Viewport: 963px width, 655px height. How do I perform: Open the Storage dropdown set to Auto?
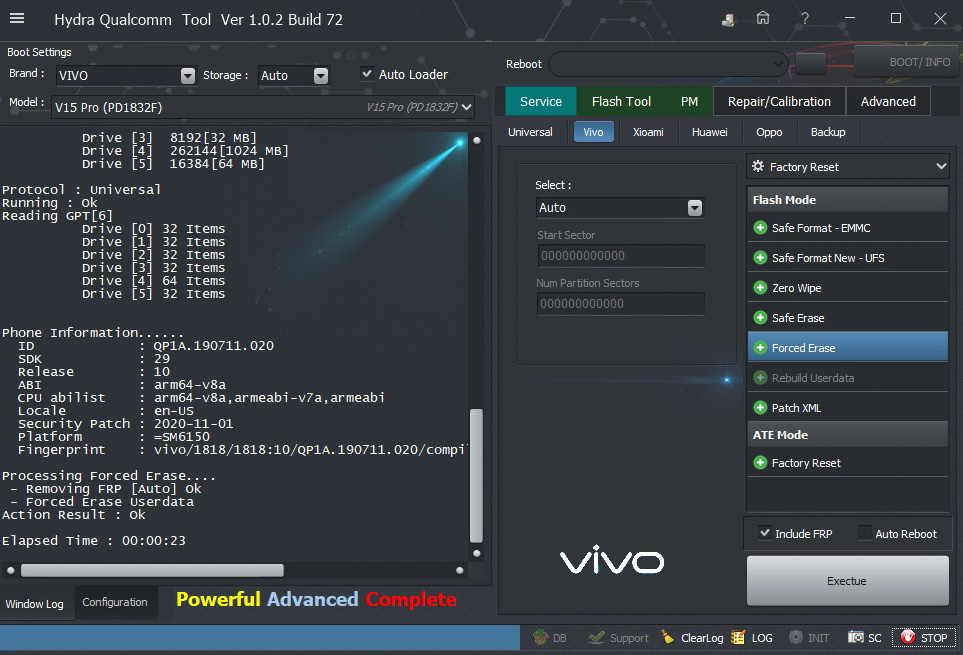pos(294,76)
